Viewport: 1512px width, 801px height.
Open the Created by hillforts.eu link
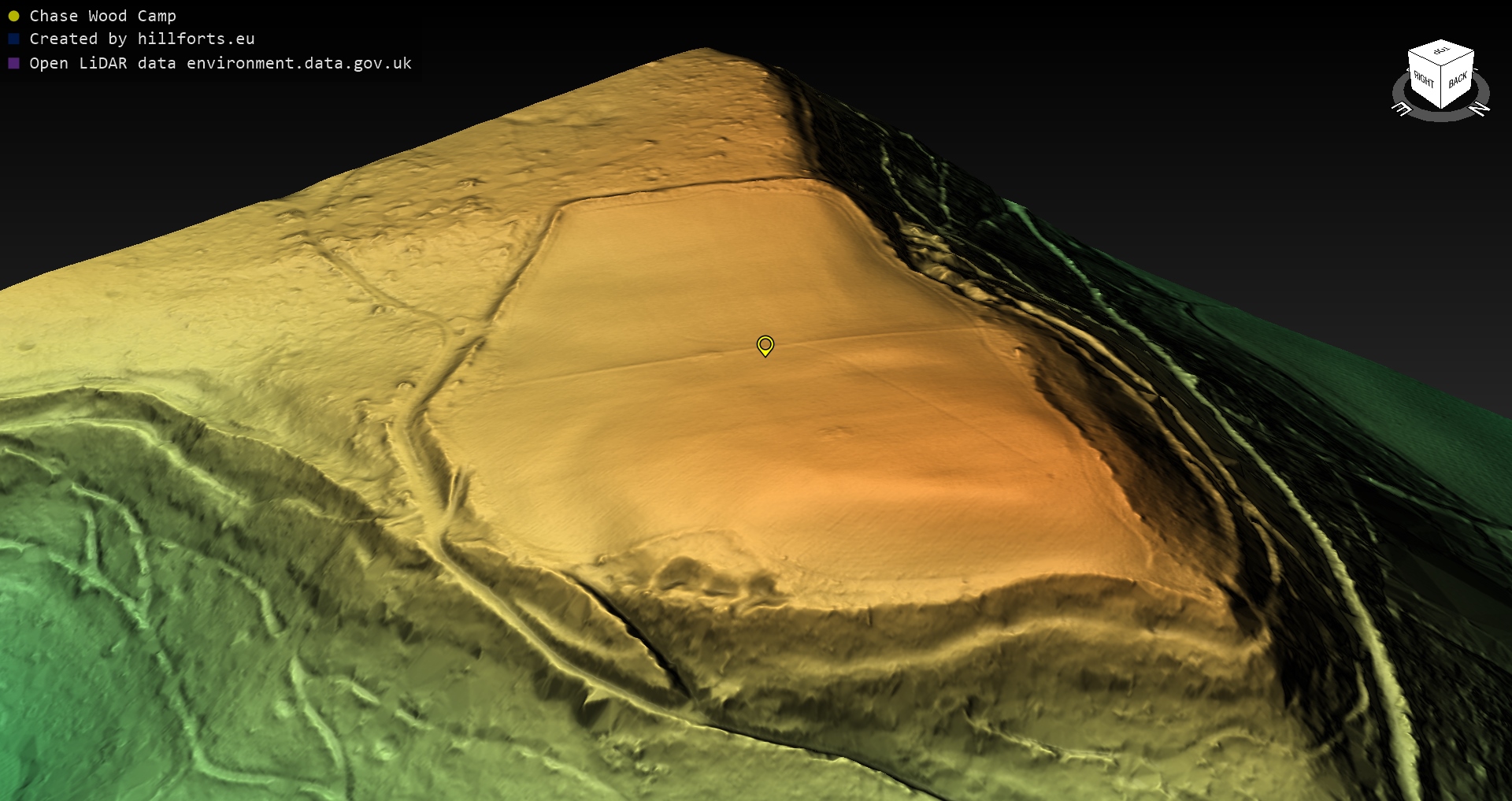142,39
